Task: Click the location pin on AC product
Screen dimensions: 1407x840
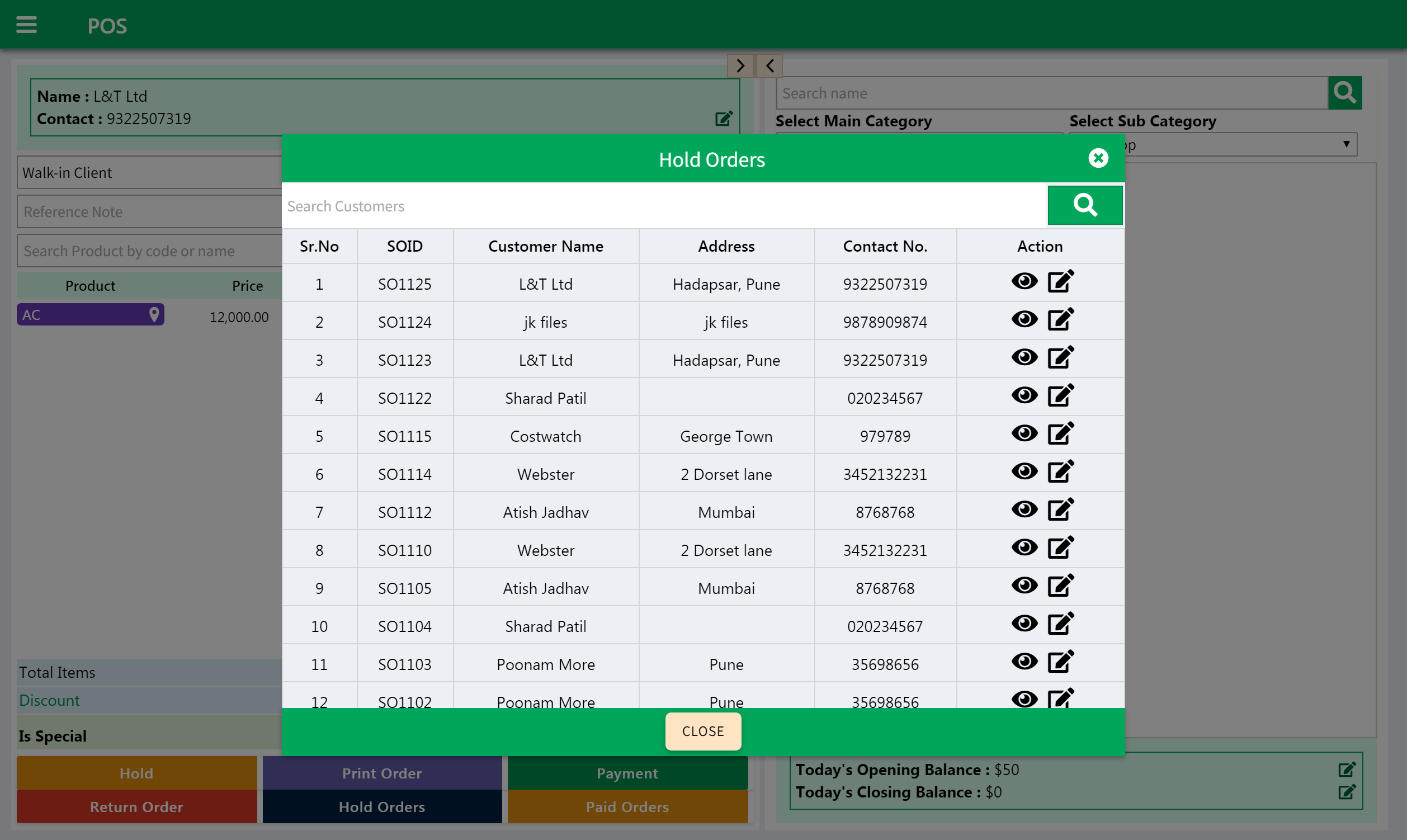Action: [x=153, y=314]
